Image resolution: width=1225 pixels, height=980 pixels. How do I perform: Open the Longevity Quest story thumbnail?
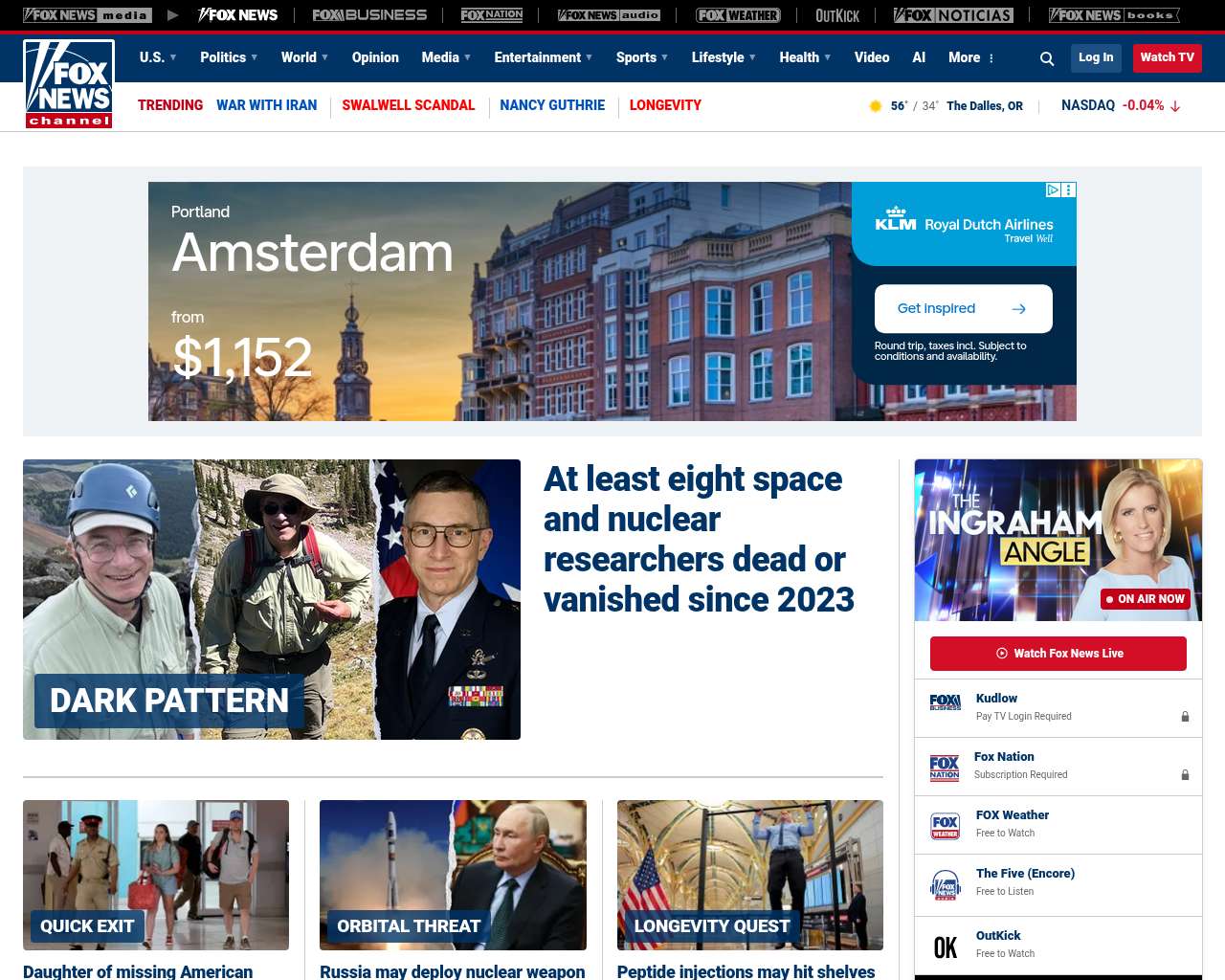pos(750,875)
